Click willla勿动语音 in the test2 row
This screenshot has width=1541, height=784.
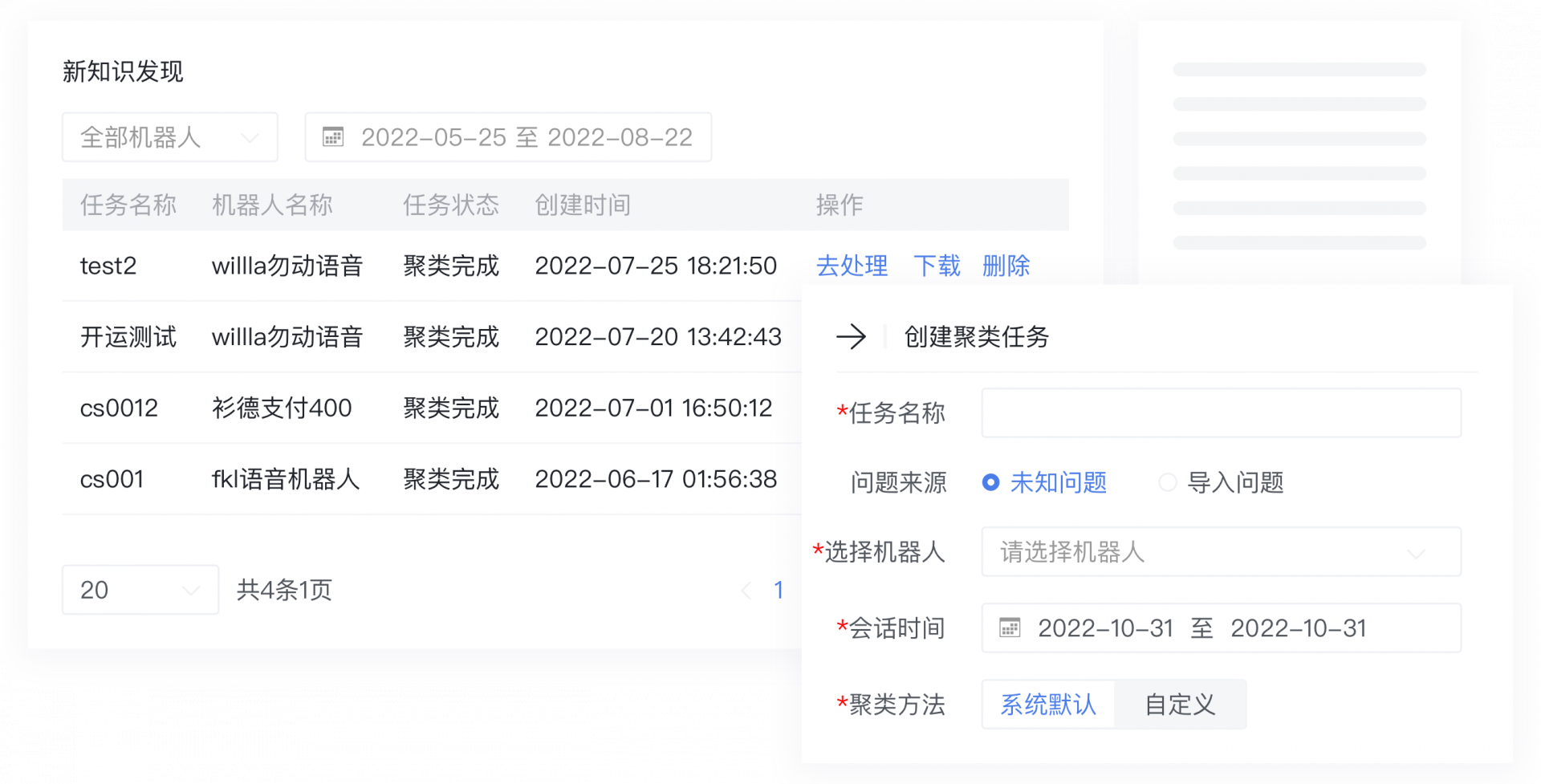pos(287,266)
